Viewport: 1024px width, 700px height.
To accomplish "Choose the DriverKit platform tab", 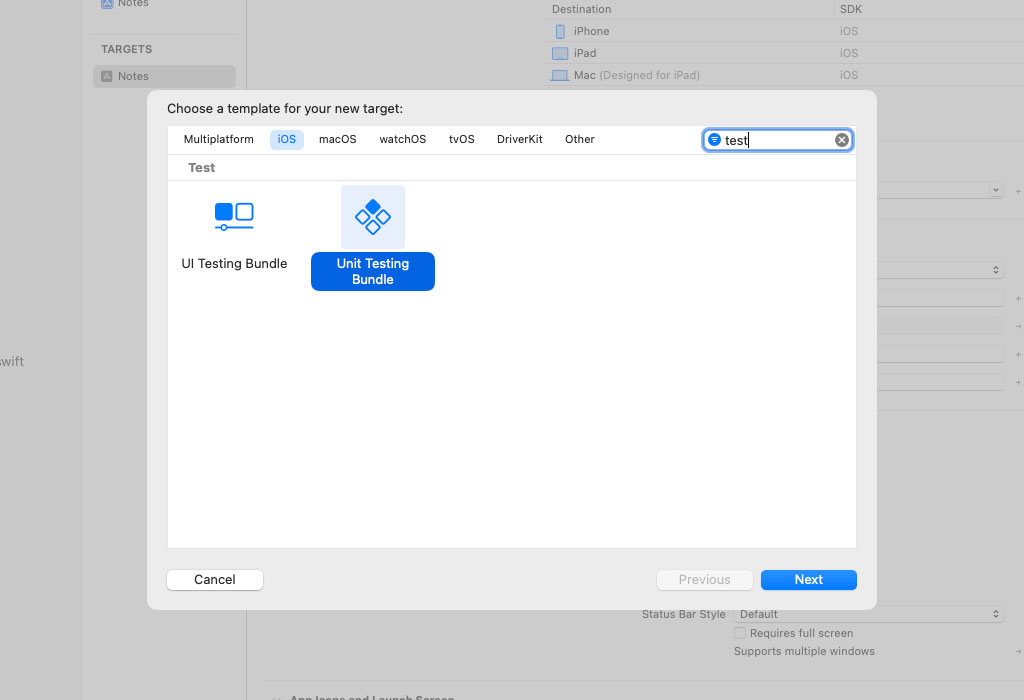I will 519,140.
